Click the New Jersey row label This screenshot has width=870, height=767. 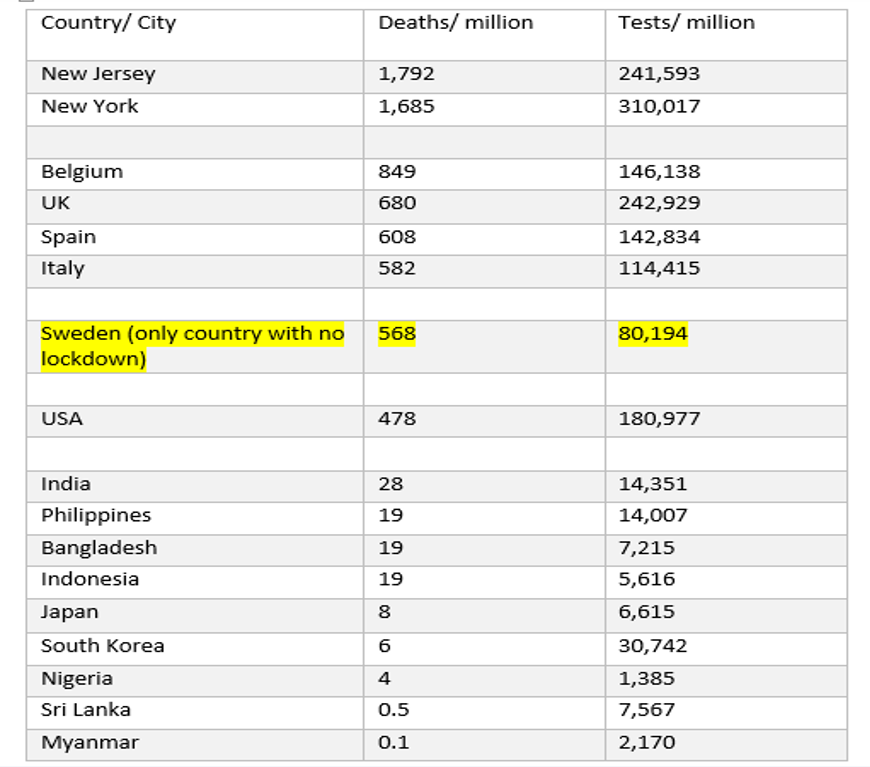pos(98,74)
